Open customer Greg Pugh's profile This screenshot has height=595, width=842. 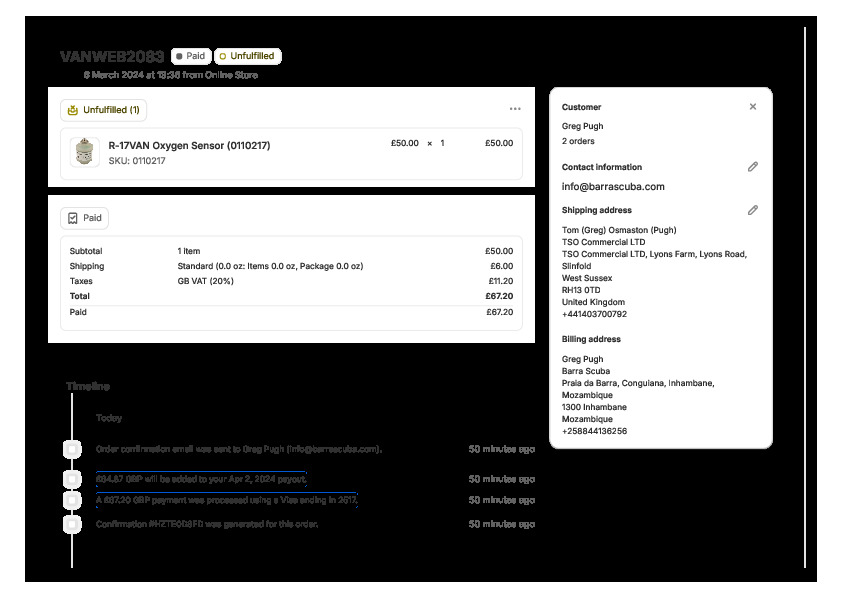[x=582, y=126]
